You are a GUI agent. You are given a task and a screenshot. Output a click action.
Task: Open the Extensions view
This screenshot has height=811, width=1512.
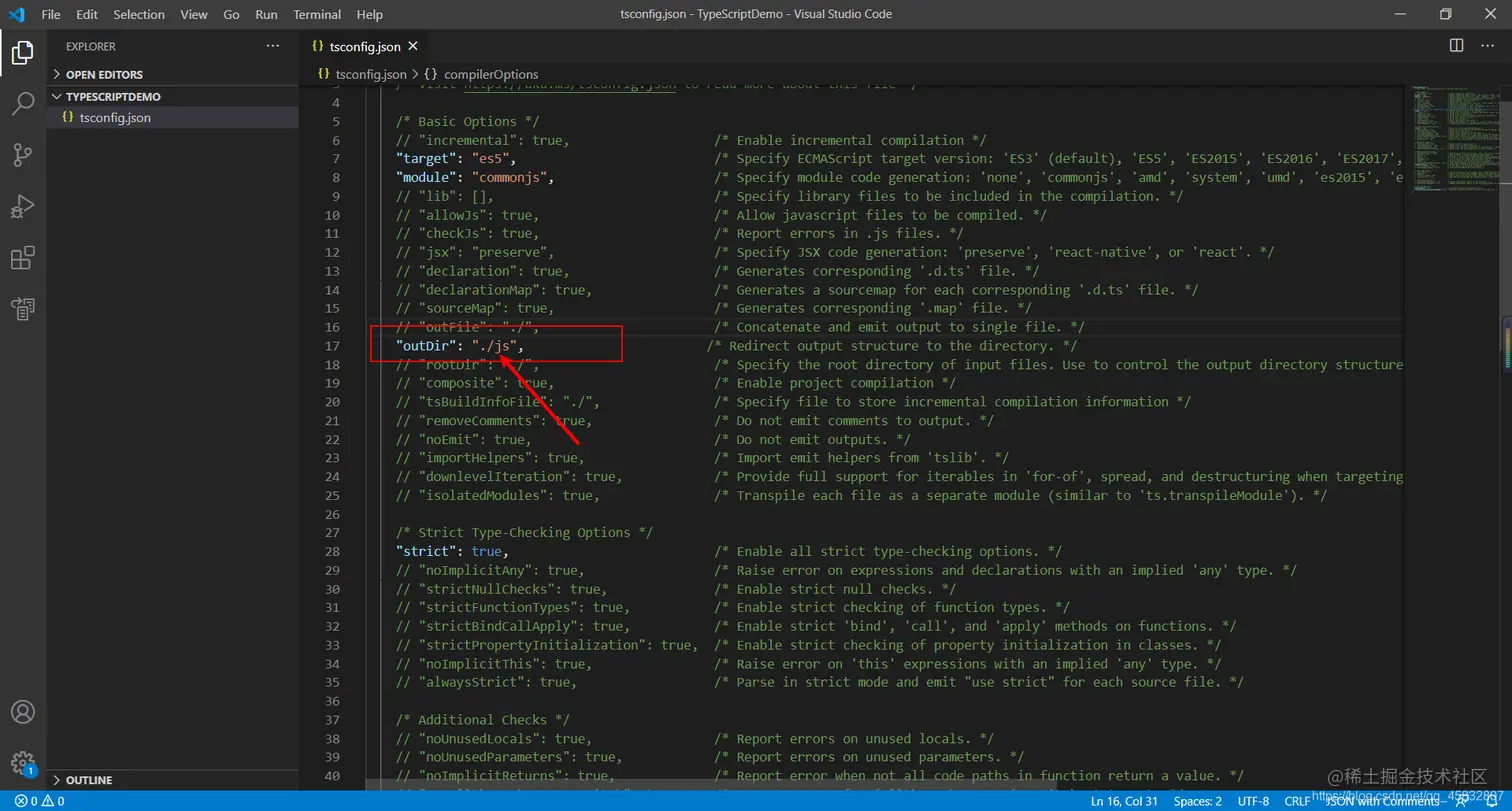(22, 258)
